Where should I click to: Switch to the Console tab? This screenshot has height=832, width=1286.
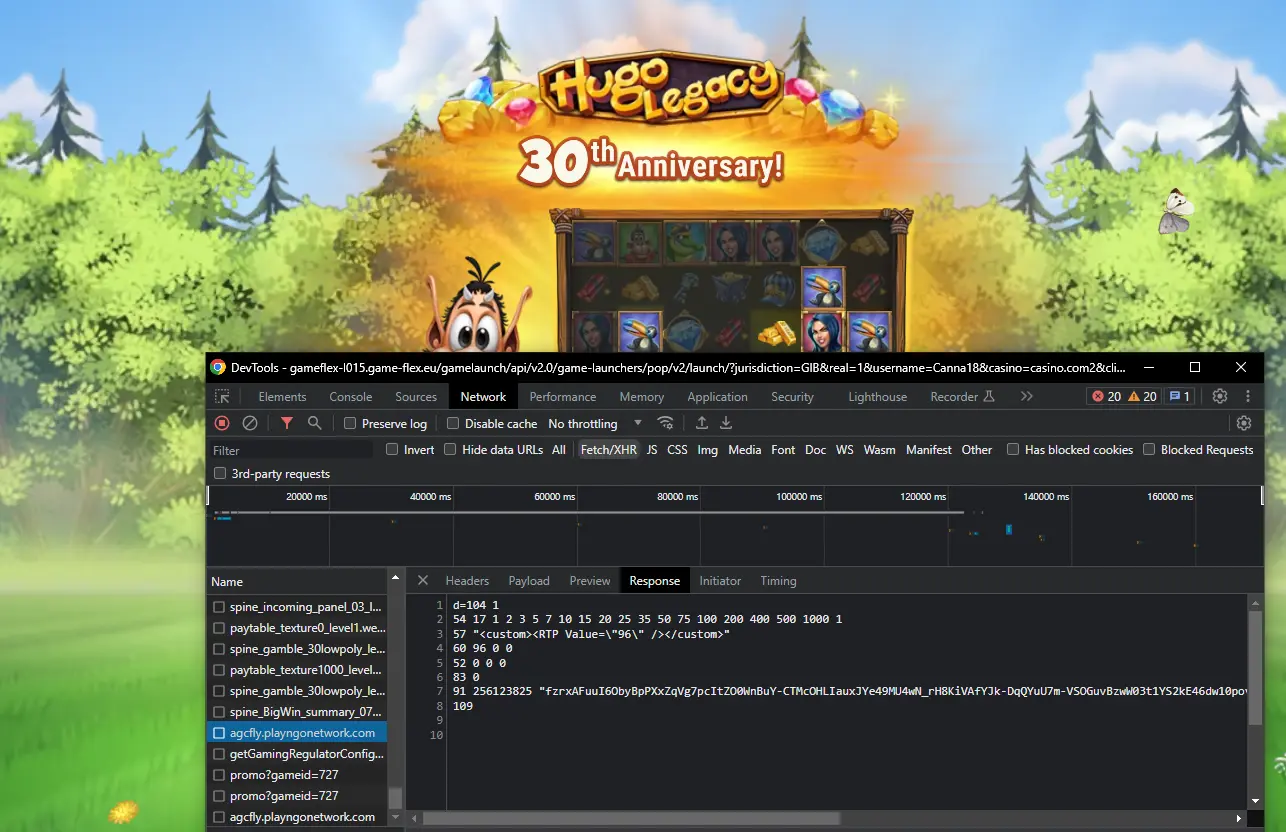351,397
